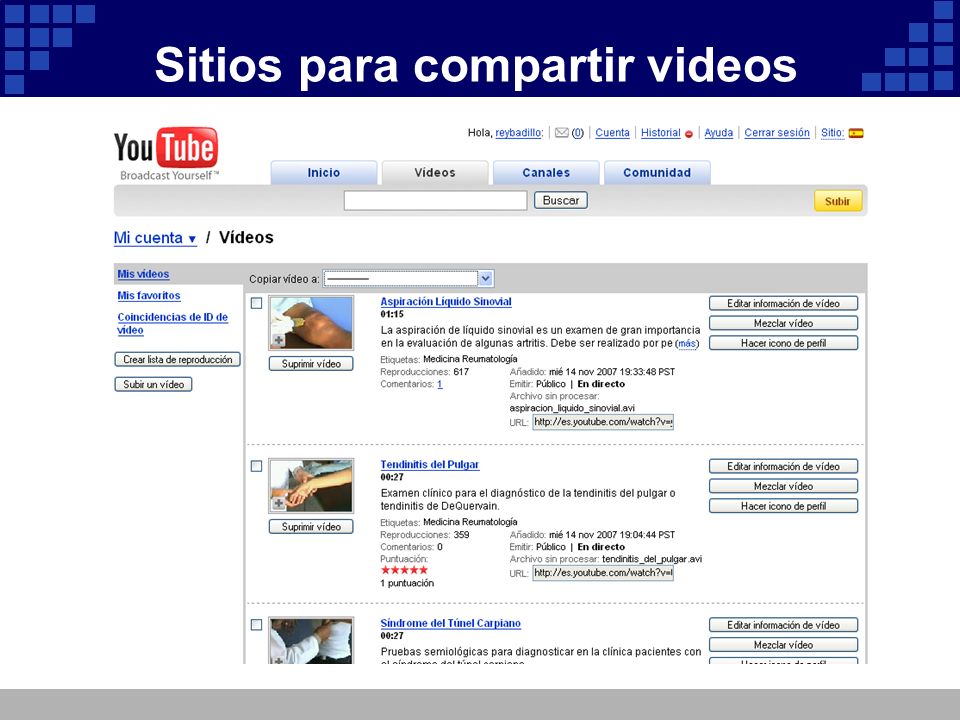This screenshot has width=960, height=720.
Task: Click the URL field of Aspiración video
Action: 603,422
